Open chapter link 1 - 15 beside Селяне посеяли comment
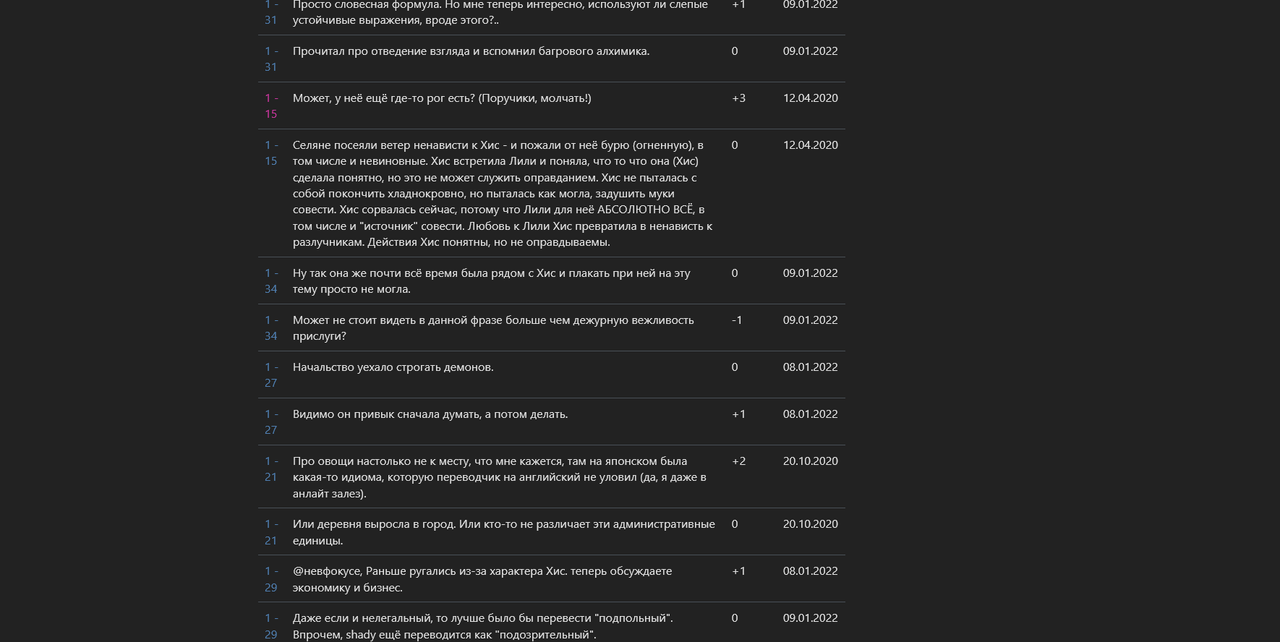 click(271, 153)
